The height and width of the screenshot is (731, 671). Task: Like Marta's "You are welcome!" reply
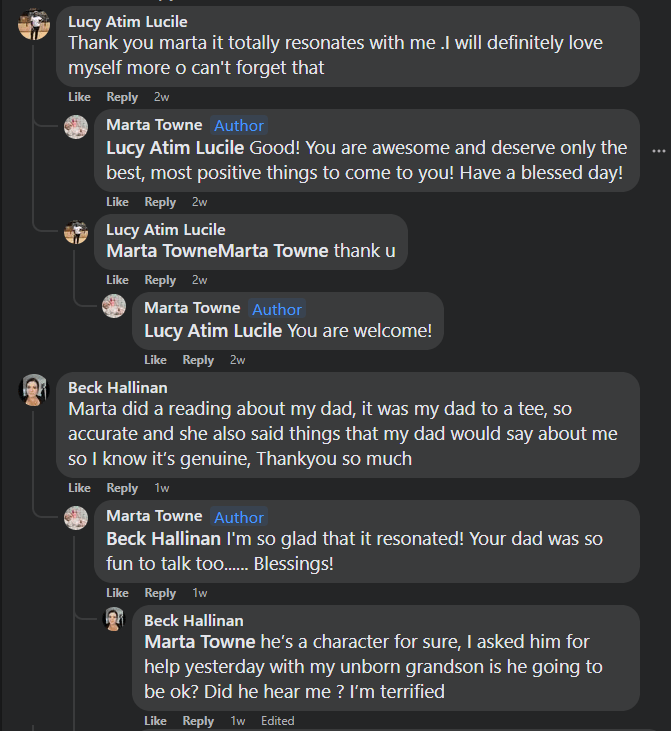[155, 360]
